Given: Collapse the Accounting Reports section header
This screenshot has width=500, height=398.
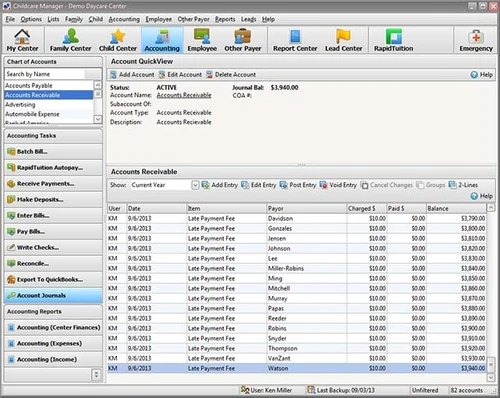Looking at the screenshot, I should point(53,312).
